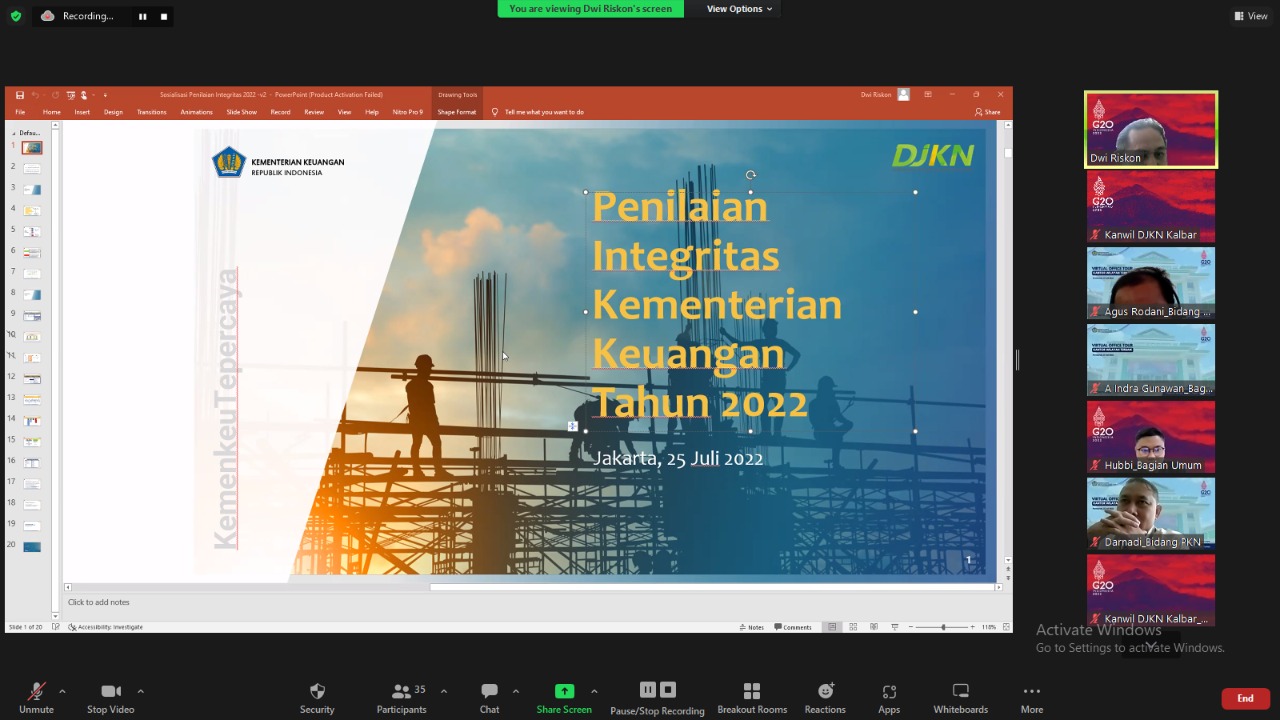The height and width of the screenshot is (720, 1280).
Task: Collapse the Default section in slide panel
Action: pos(15,133)
